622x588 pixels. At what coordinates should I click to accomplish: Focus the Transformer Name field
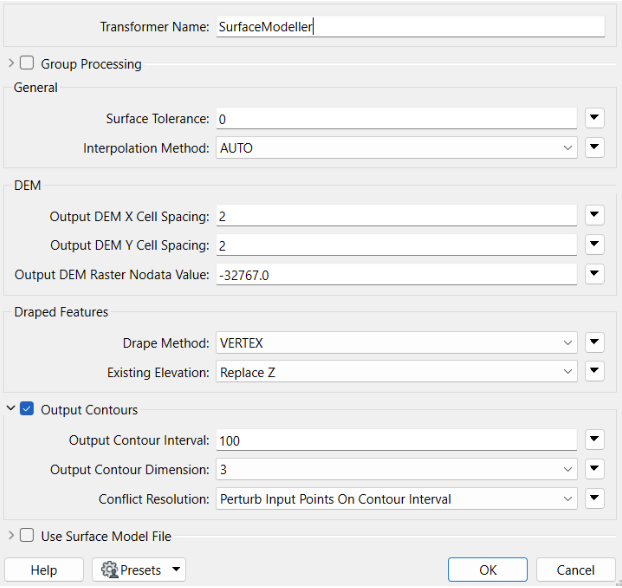411,27
